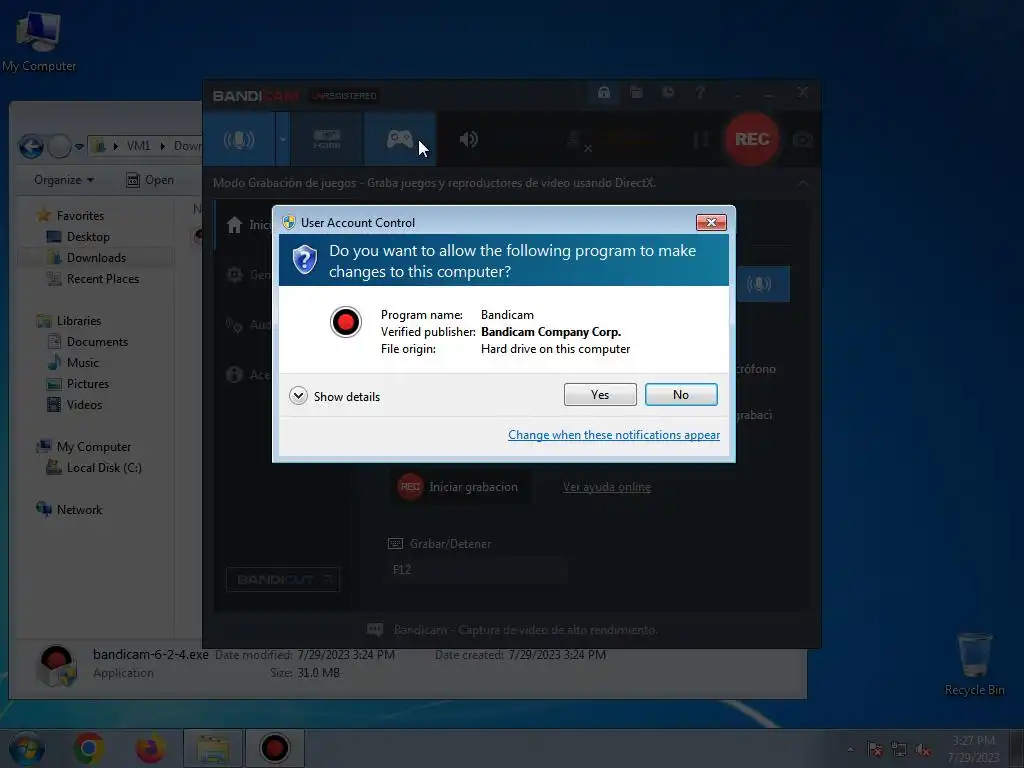Open the output folder icon in Bandicam title bar
The height and width of the screenshot is (768, 1024).
636,93
